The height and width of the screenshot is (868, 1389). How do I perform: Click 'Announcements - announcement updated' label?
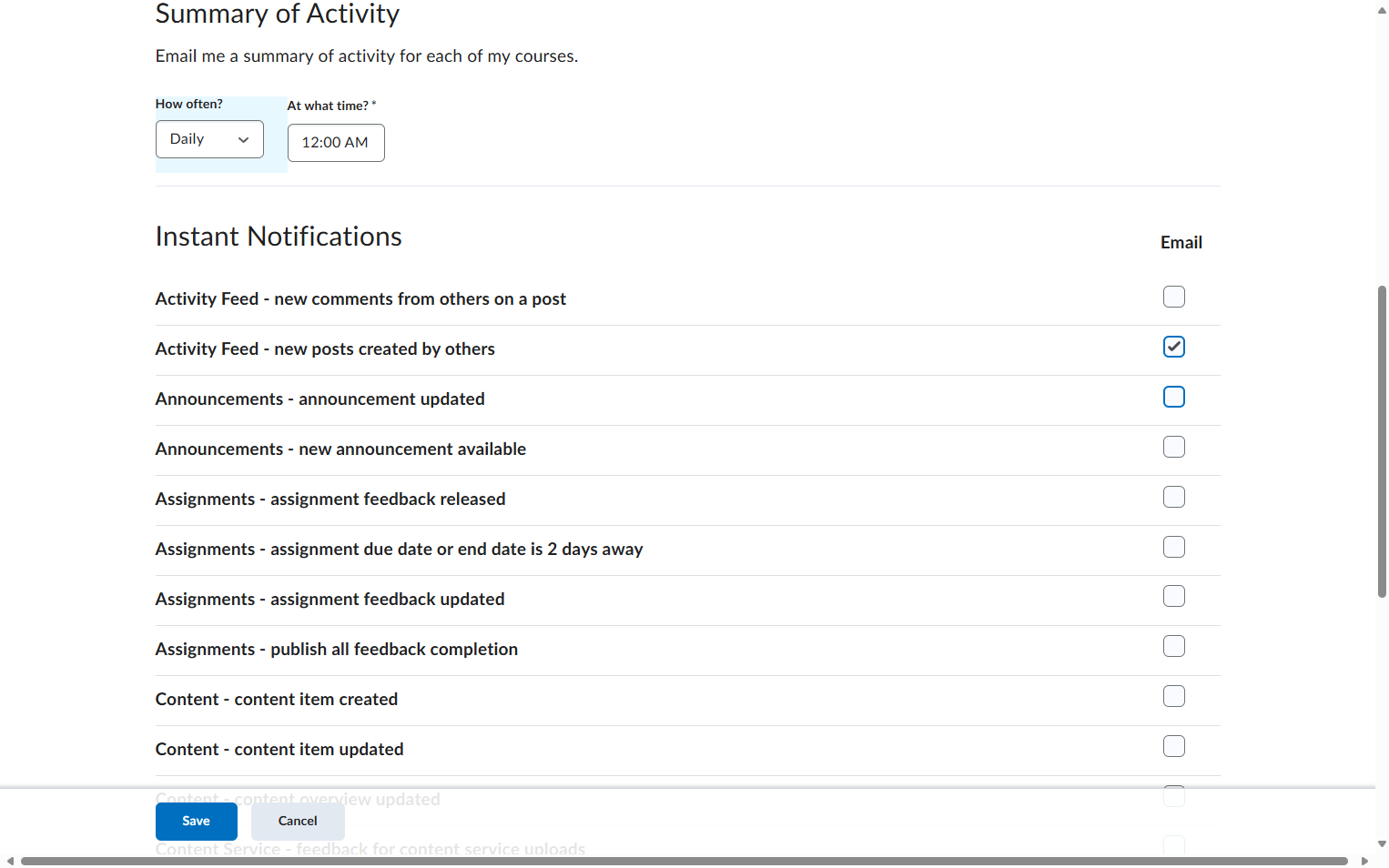tap(320, 399)
